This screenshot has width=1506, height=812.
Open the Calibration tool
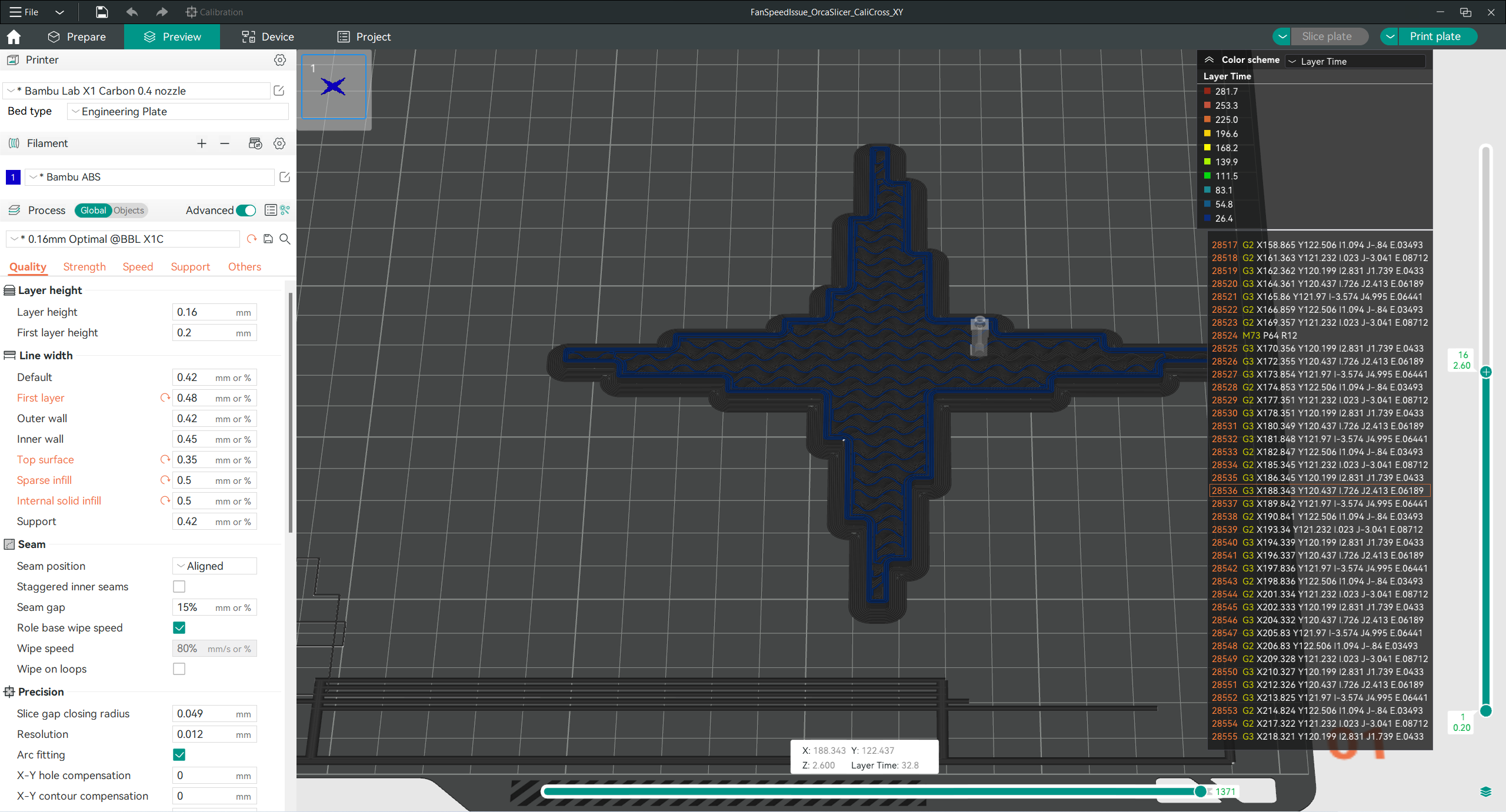click(x=214, y=12)
